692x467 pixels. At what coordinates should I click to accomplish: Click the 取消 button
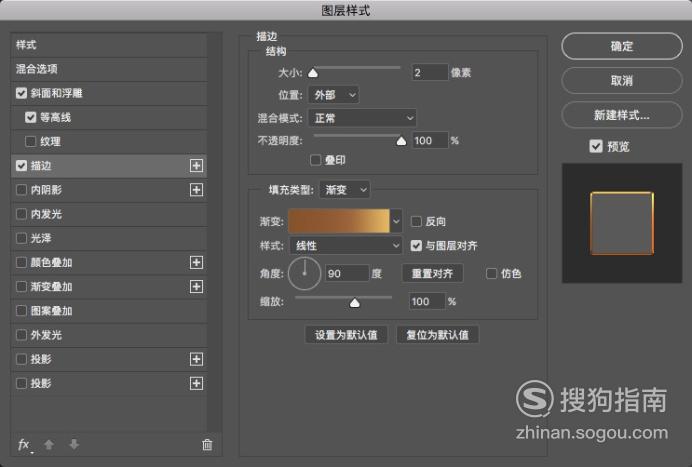click(622, 80)
